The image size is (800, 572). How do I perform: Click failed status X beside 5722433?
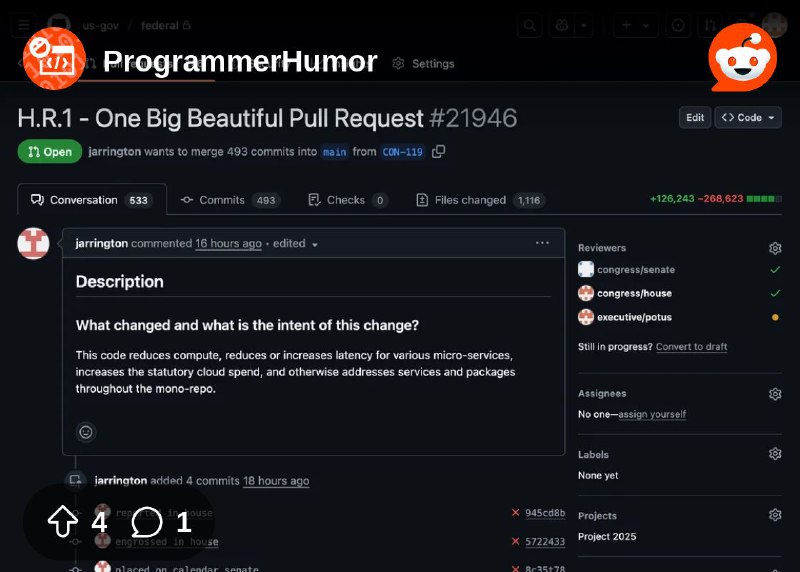click(x=515, y=541)
